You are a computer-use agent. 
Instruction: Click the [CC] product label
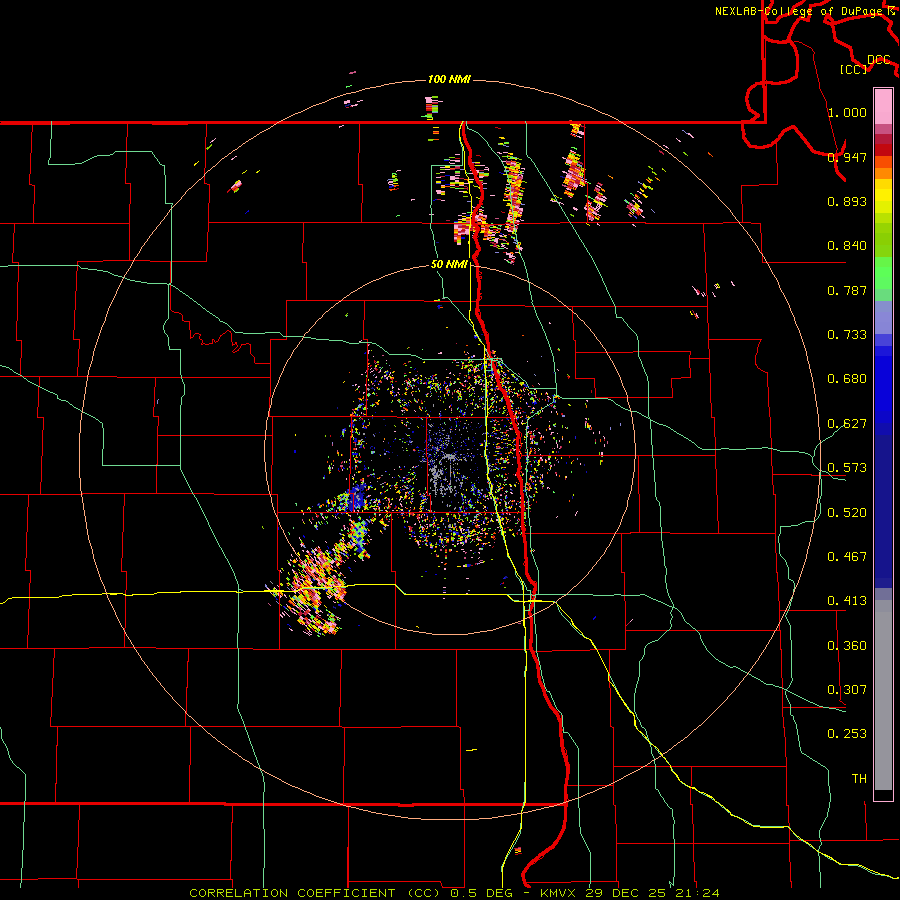pos(854,69)
